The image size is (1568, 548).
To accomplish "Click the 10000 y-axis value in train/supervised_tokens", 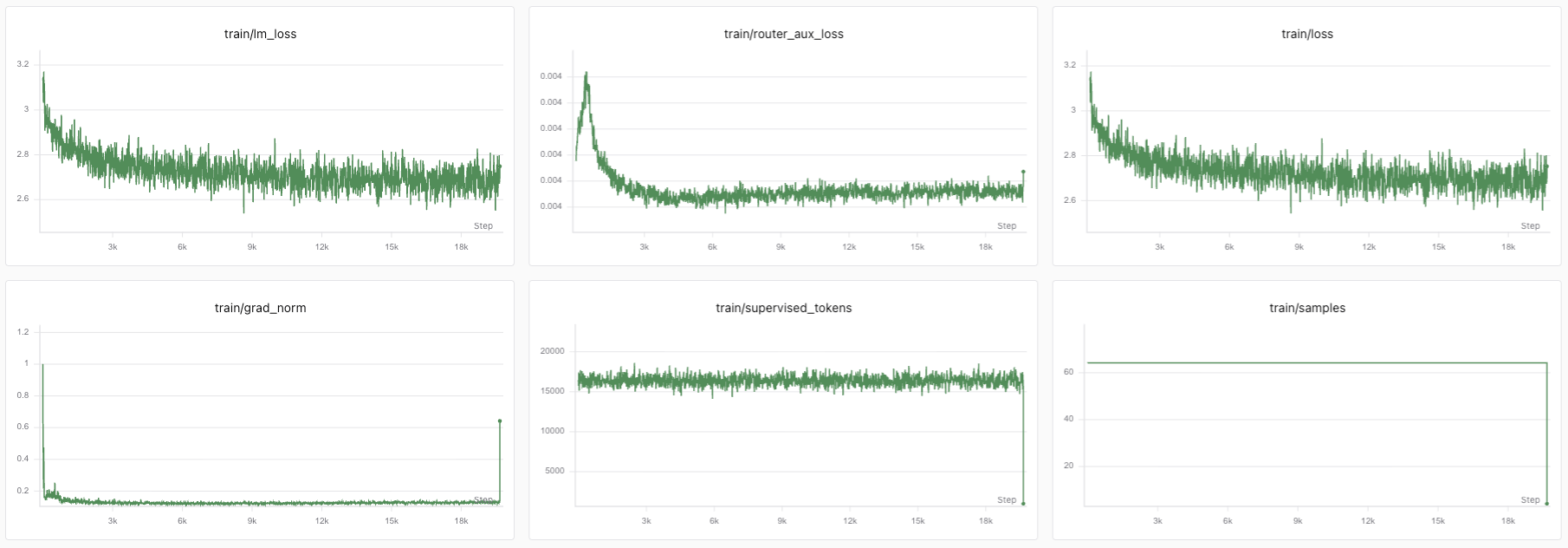I will coord(552,431).
